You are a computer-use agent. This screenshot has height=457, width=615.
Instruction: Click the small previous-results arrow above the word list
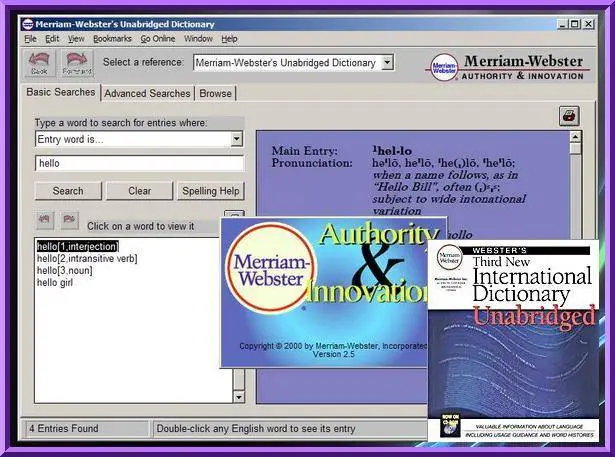[x=45, y=219]
